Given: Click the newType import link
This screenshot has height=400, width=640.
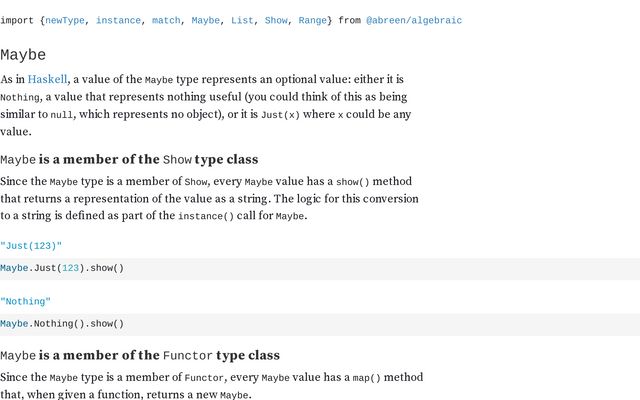Looking at the screenshot, I should click(x=64, y=20).
